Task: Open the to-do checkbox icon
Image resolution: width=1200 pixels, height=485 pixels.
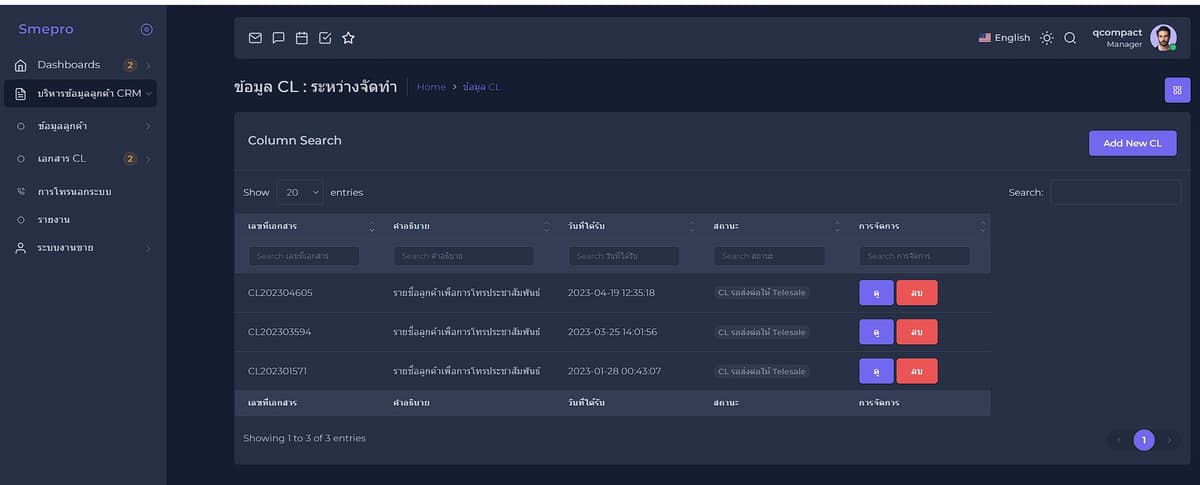Action: coord(325,38)
